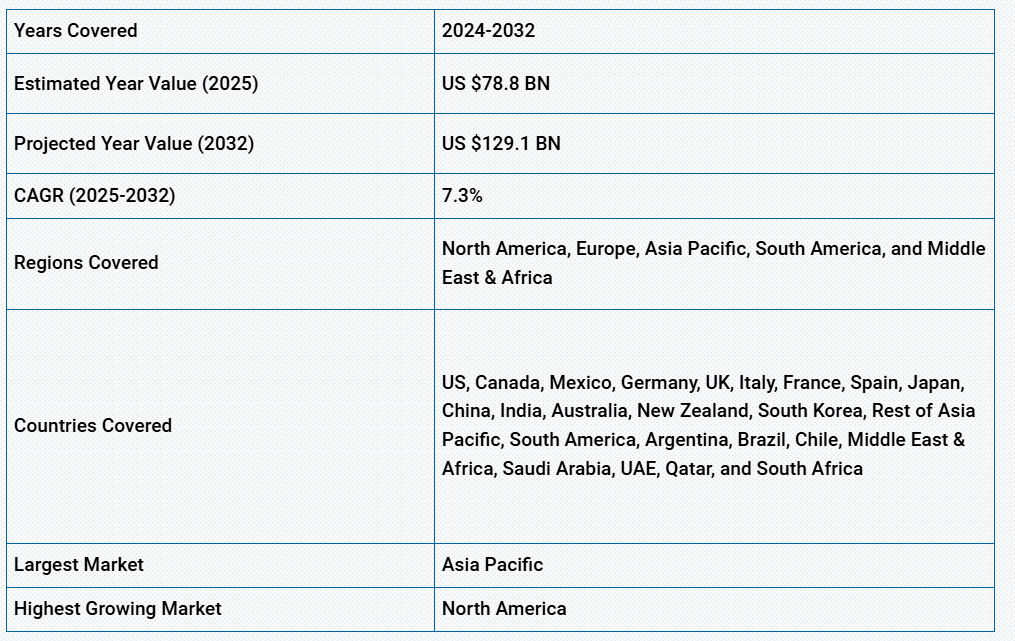
Task: Select the US $129.1 BN value
Action: pyautogui.click(x=501, y=143)
